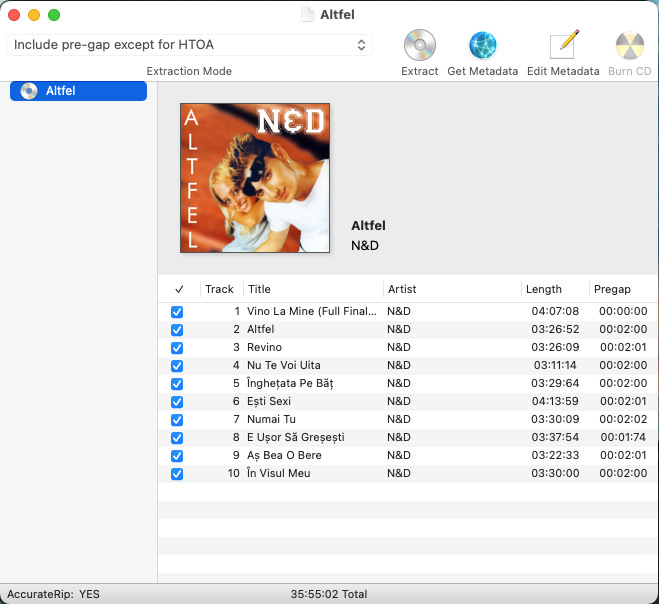
Task: Click length 03:26:52 of track 2
Action: coord(555,329)
